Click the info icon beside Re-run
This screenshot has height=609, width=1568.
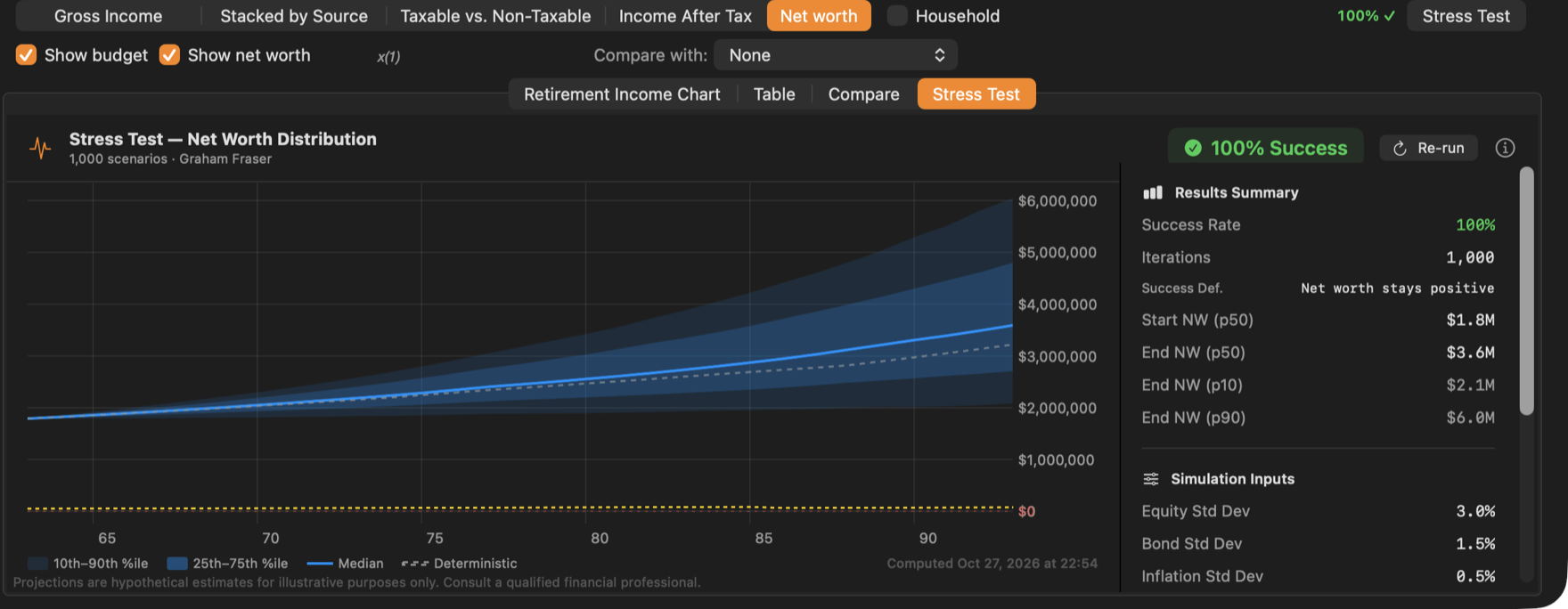(x=1505, y=148)
